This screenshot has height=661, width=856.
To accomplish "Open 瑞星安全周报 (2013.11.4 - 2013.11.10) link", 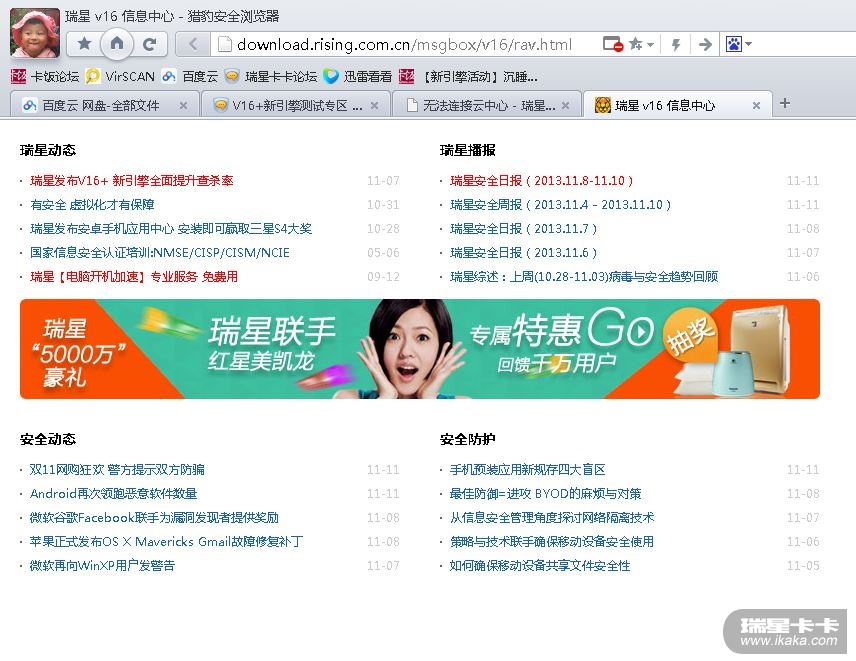I will click(561, 205).
